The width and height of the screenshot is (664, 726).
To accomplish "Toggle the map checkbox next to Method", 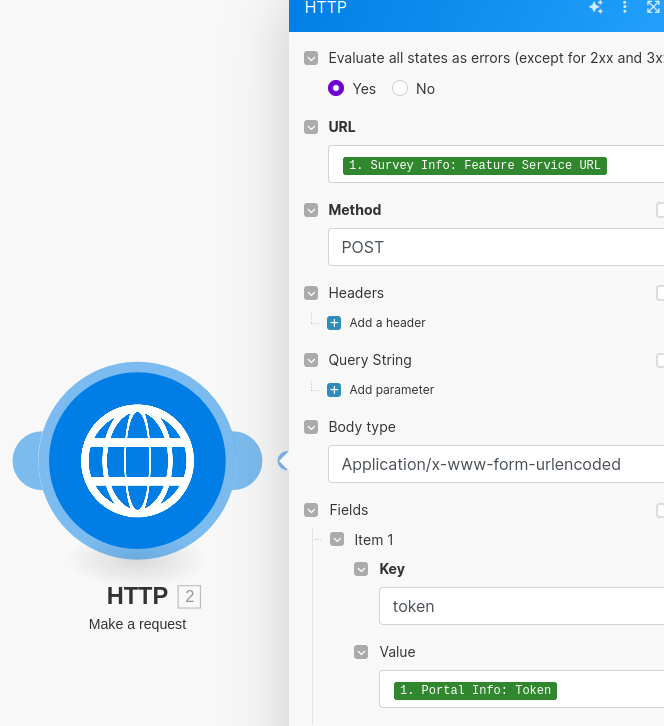I will coord(660,210).
